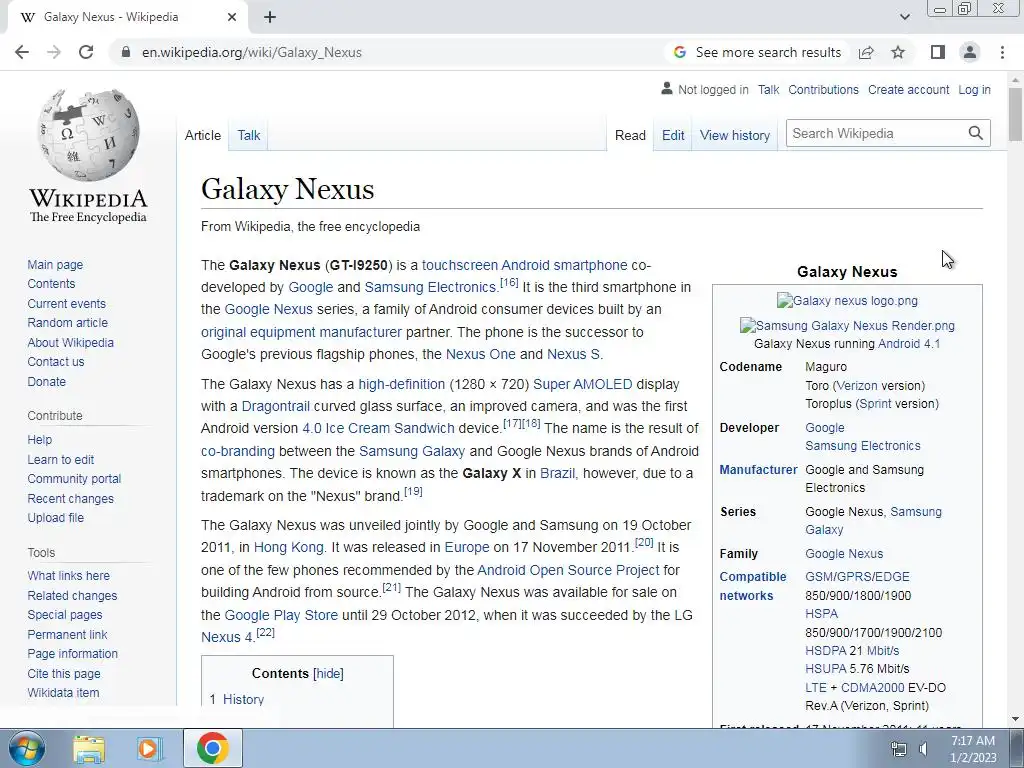The image size is (1024, 768).
Task: Click the page vertical scrollbar thumb
Action: tap(1016, 114)
